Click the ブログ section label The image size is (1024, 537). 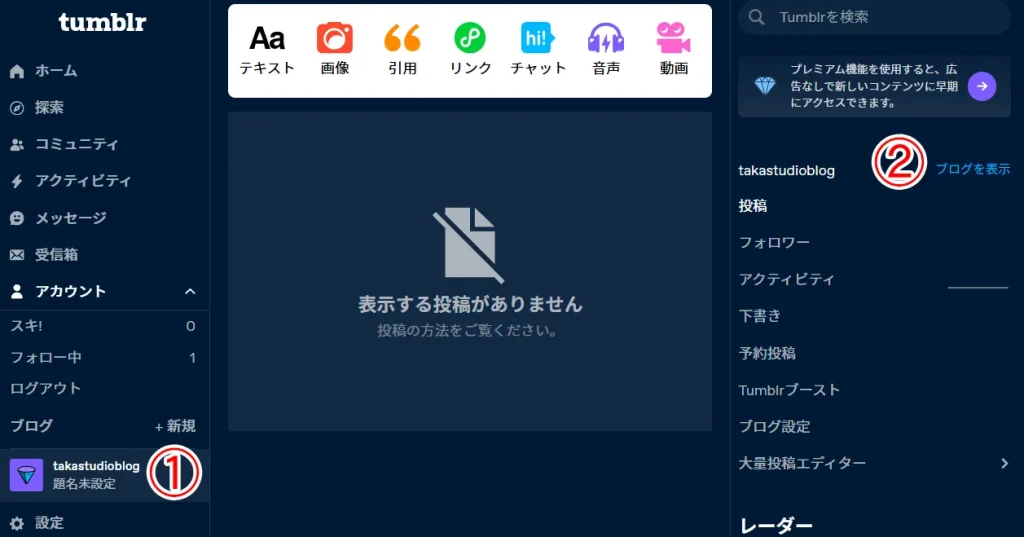31,426
